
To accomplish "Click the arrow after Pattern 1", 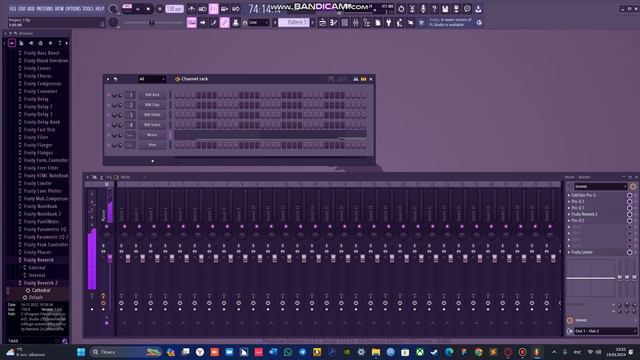I will [313, 23].
